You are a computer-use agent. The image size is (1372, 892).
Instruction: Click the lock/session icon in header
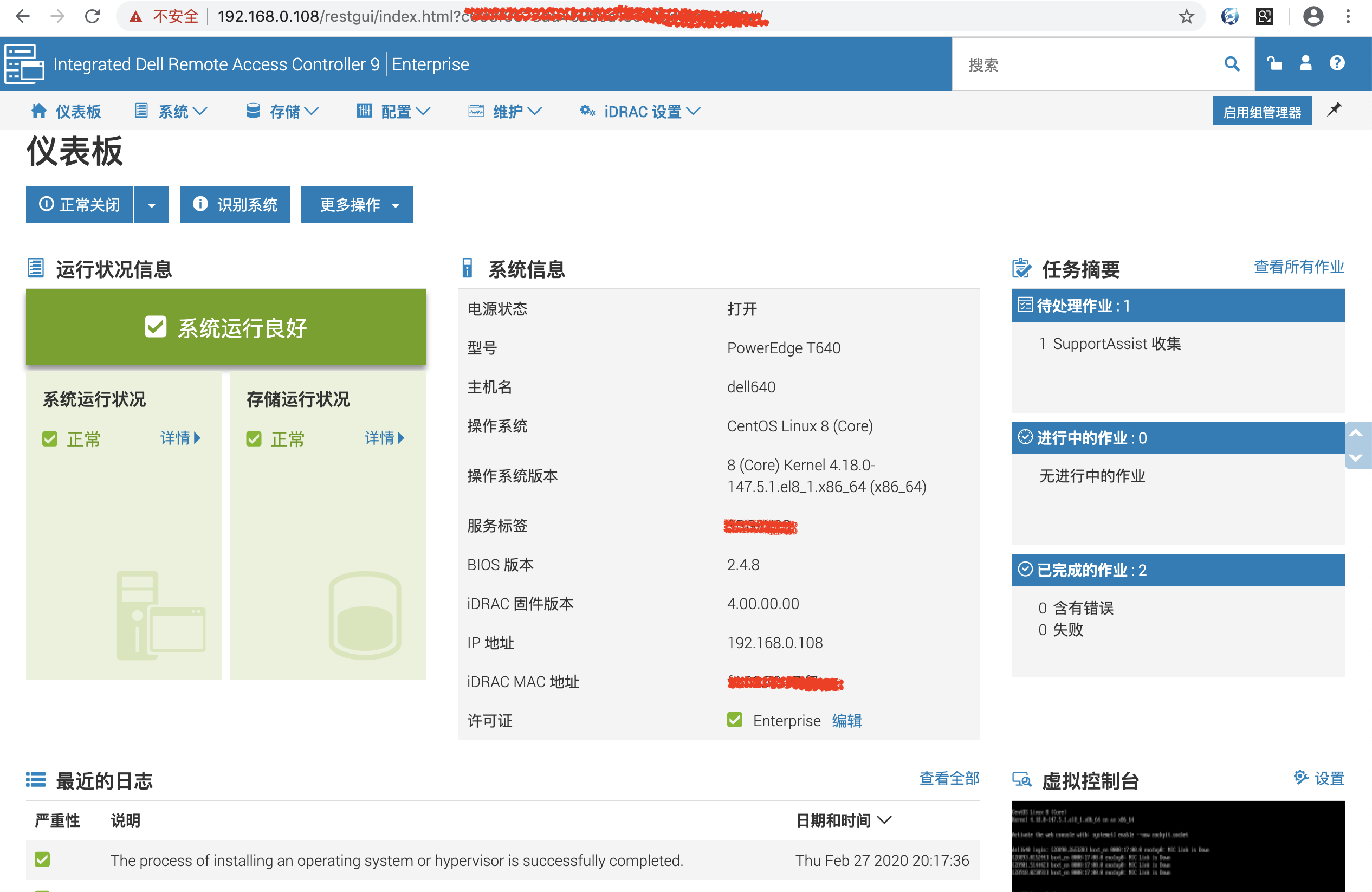click(x=1274, y=63)
